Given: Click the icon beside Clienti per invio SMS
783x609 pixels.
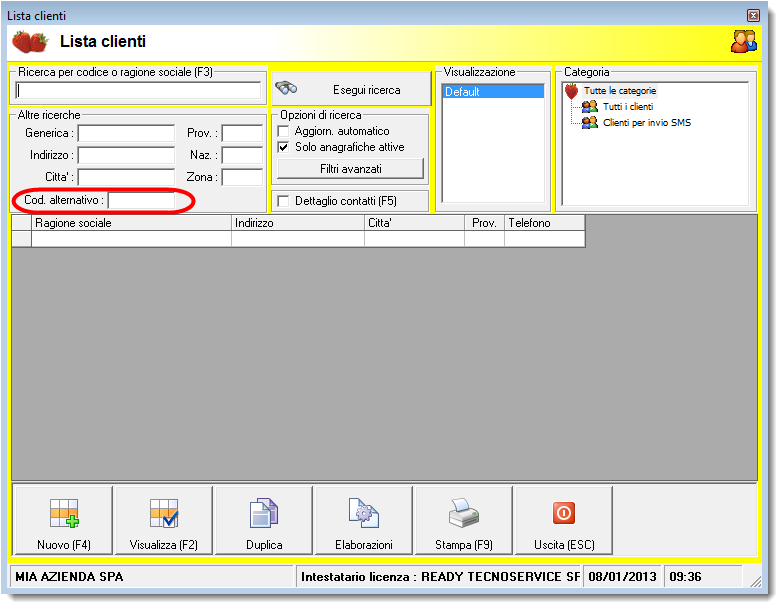Looking at the screenshot, I should tap(590, 123).
